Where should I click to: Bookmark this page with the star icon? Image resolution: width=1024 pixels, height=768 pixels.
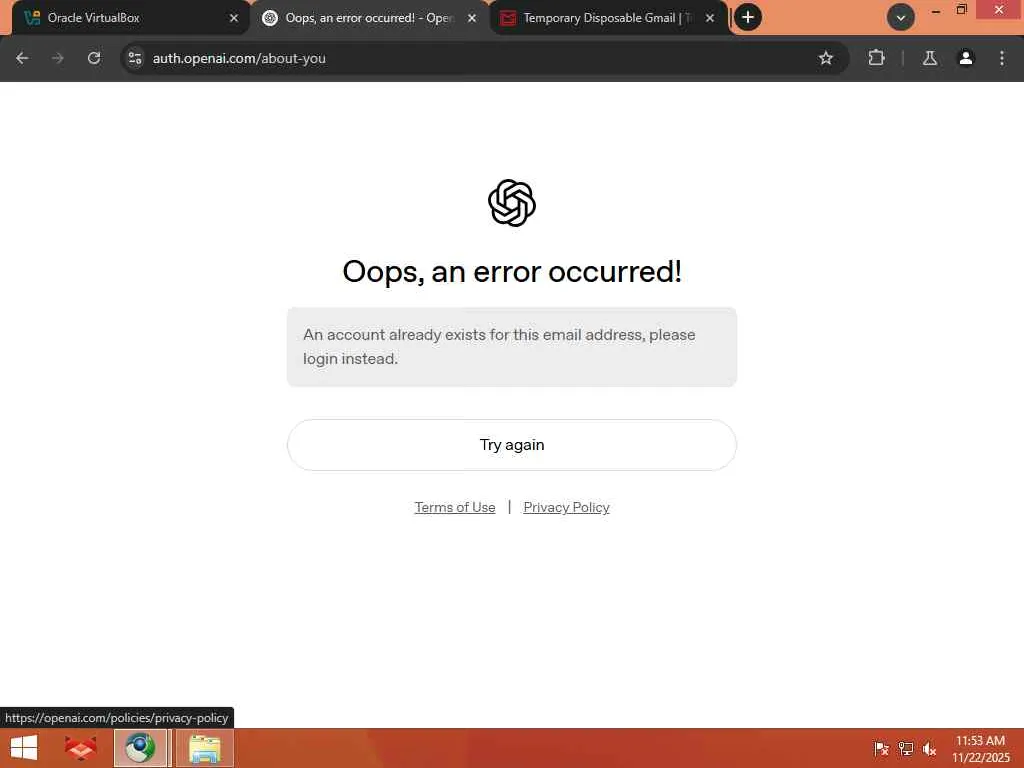coord(825,58)
